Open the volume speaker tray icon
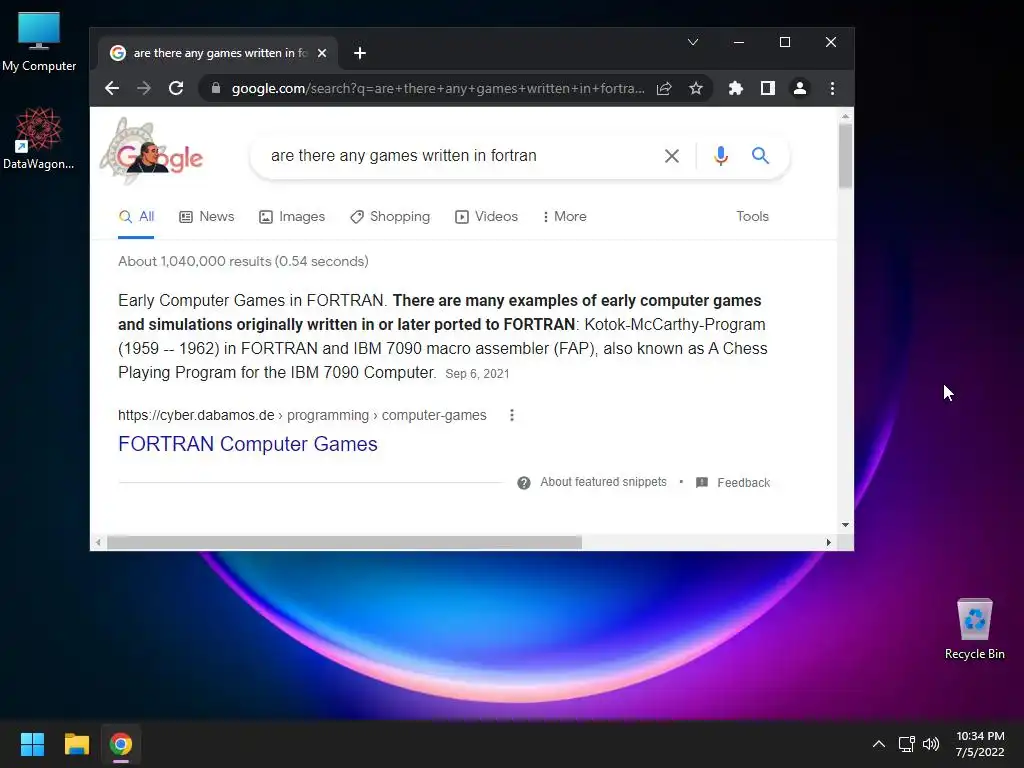 pos(931,744)
